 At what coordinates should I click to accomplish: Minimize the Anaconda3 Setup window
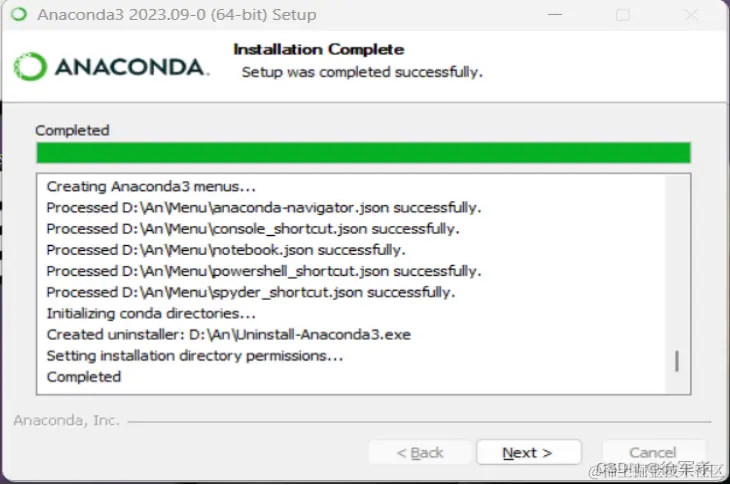tap(555, 14)
